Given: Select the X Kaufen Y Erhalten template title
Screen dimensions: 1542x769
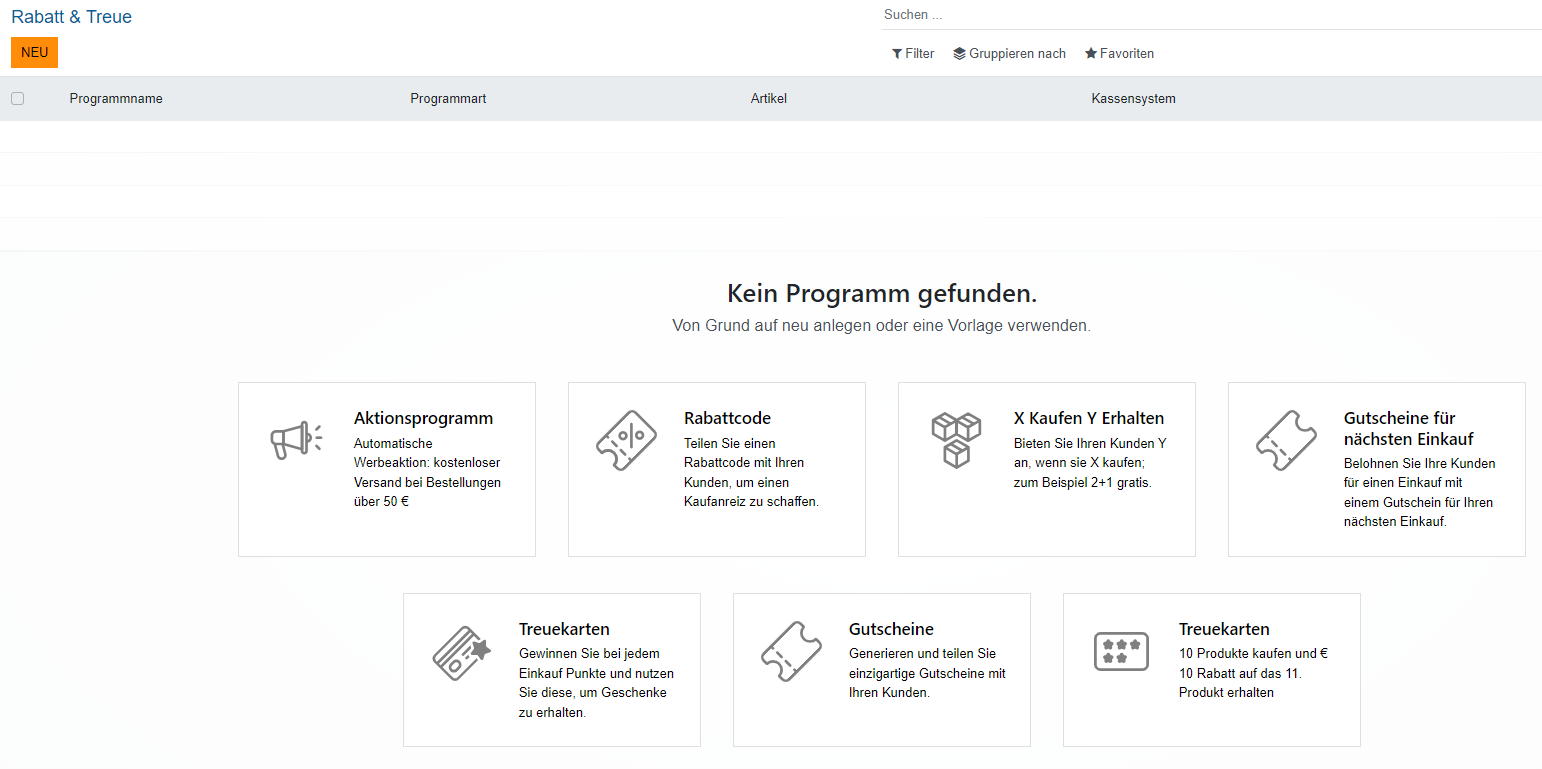Looking at the screenshot, I should (x=1089, y=418).
